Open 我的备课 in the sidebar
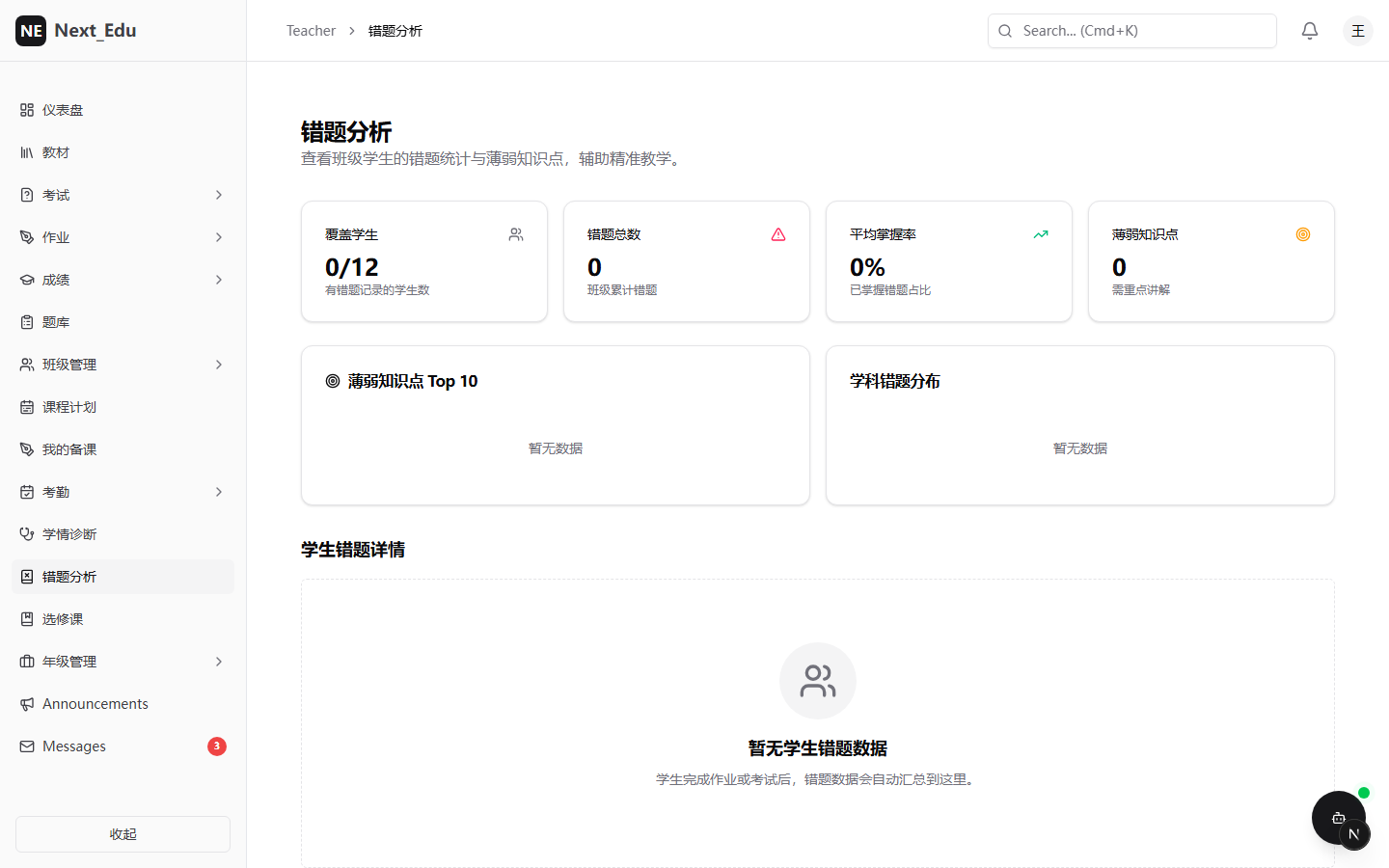Viewport: 1389px width, 868px height. tap(123, 449)
